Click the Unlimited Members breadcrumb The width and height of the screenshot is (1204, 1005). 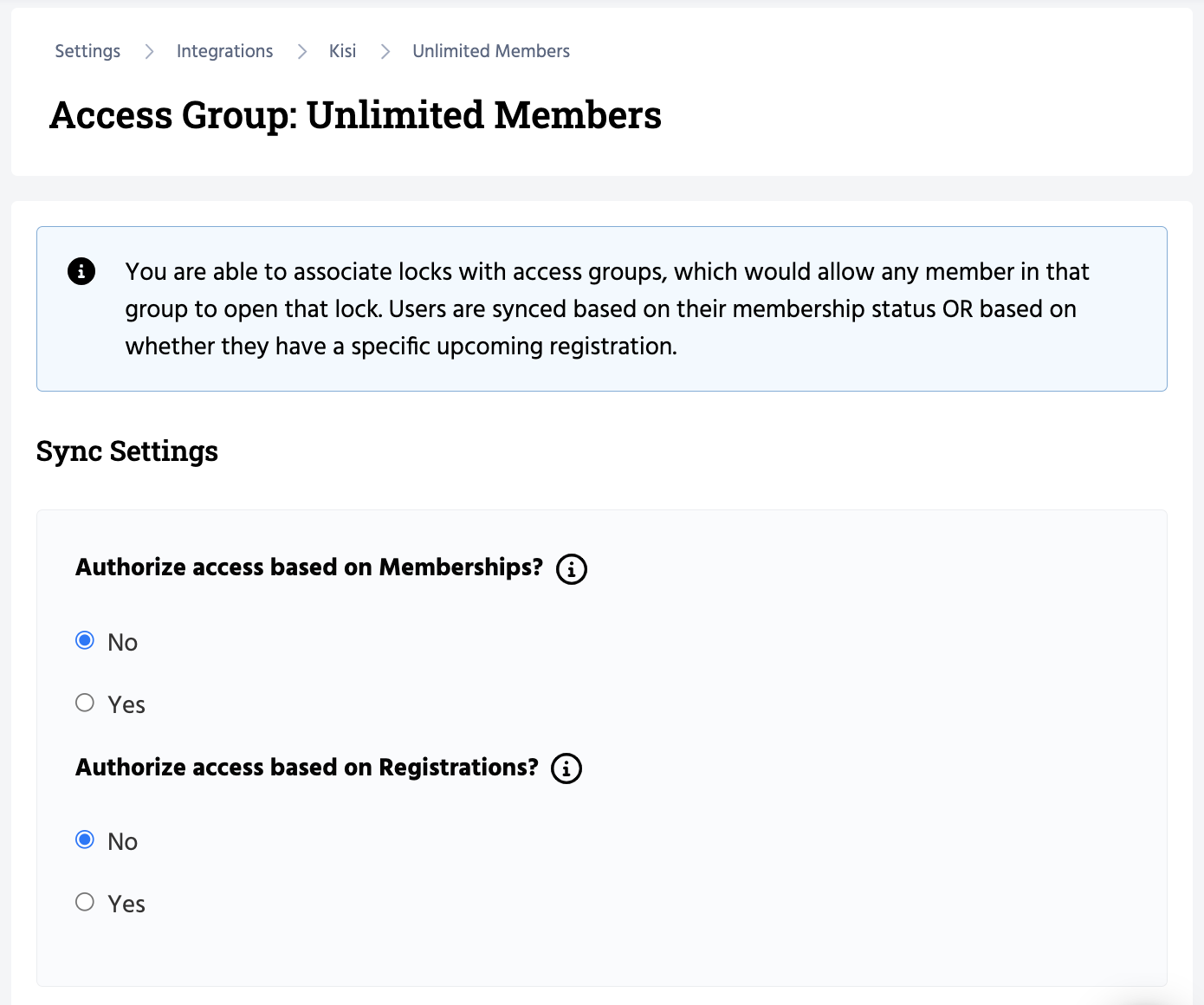pos(491,51)
